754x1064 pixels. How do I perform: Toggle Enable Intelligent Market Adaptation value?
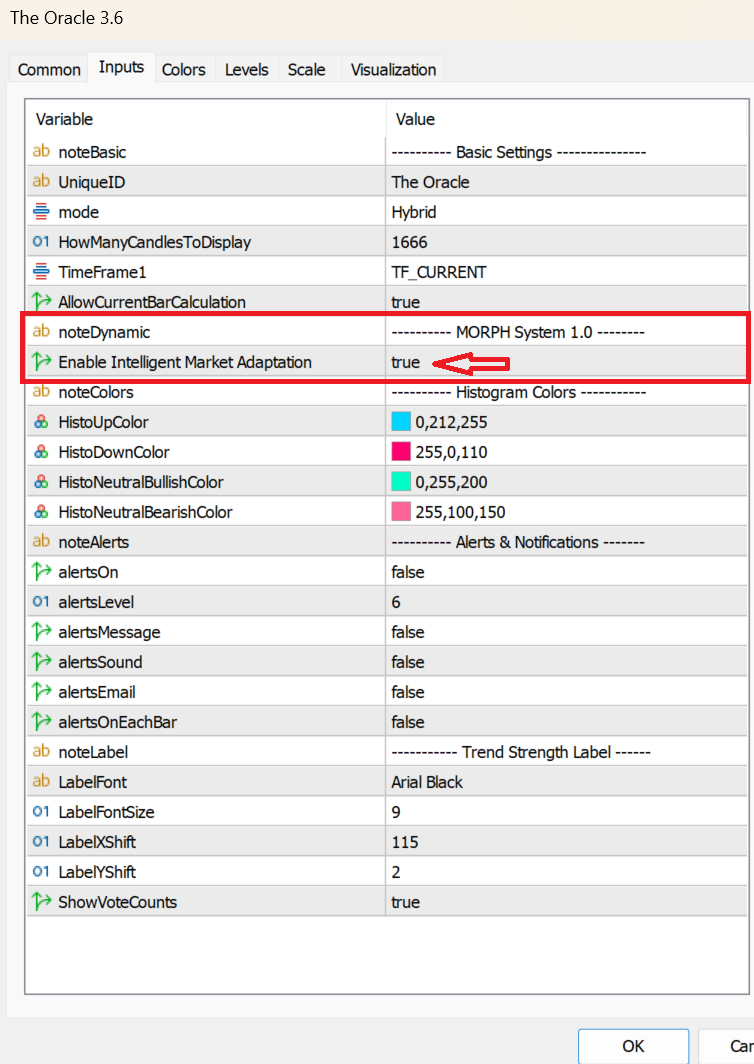(406, 362)
